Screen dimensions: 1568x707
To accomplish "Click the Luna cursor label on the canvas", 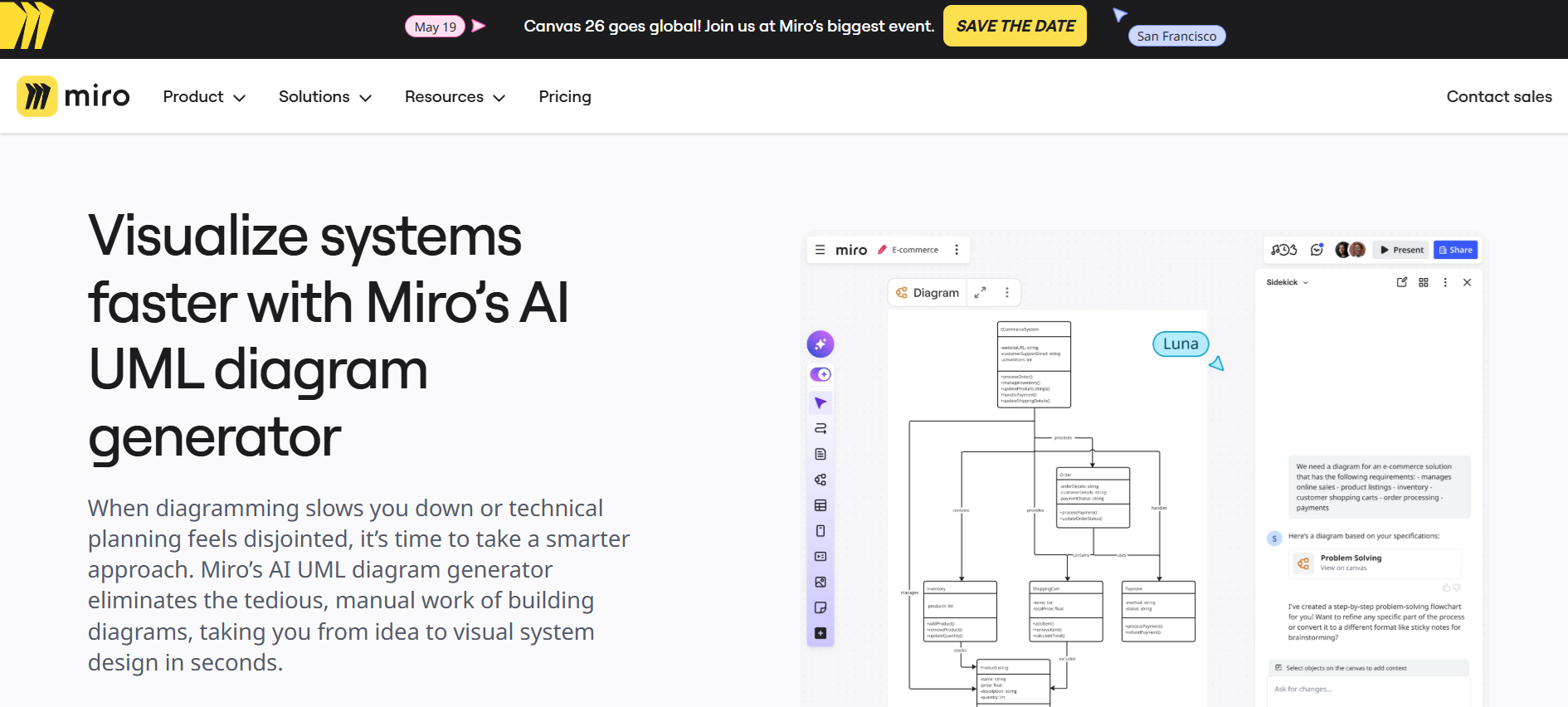I will [x=1181, y=344].
